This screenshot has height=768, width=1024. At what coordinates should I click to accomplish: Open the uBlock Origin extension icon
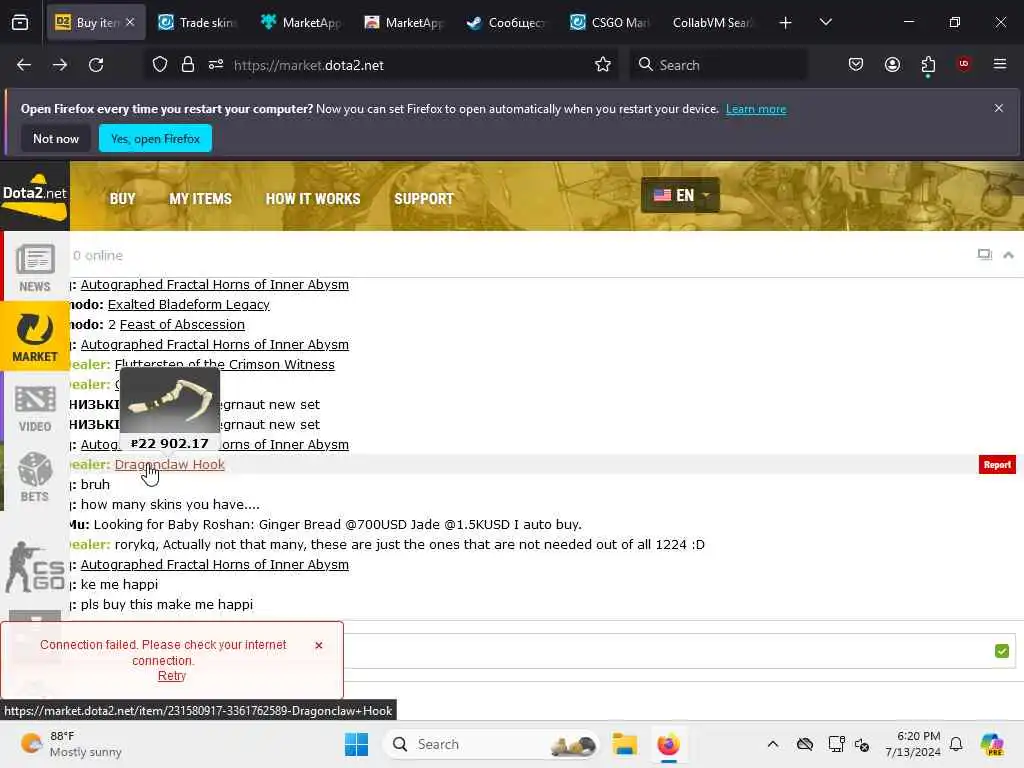pyautogui.click(x=963, y=64)
